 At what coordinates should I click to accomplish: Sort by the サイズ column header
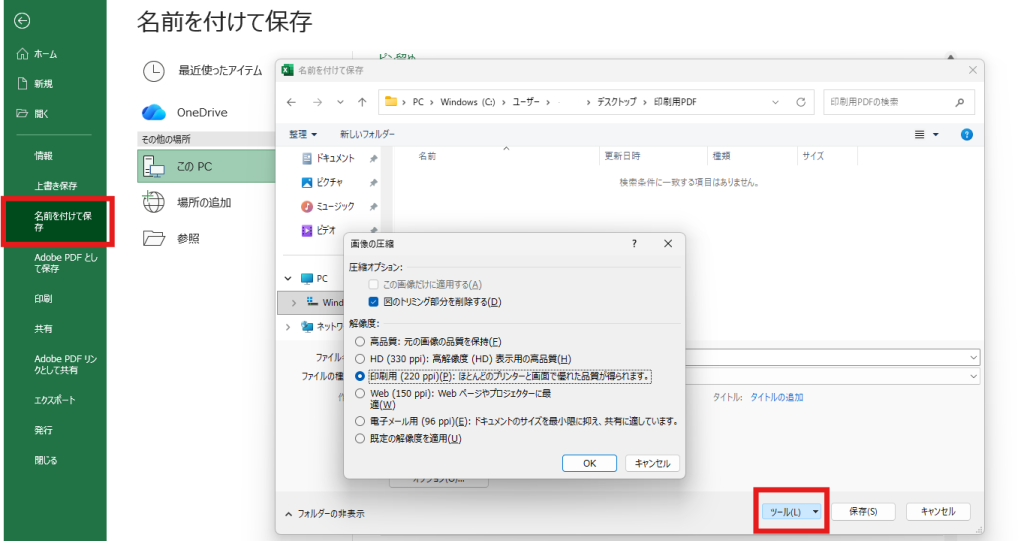pyautogui.click(x=813, y=156)
